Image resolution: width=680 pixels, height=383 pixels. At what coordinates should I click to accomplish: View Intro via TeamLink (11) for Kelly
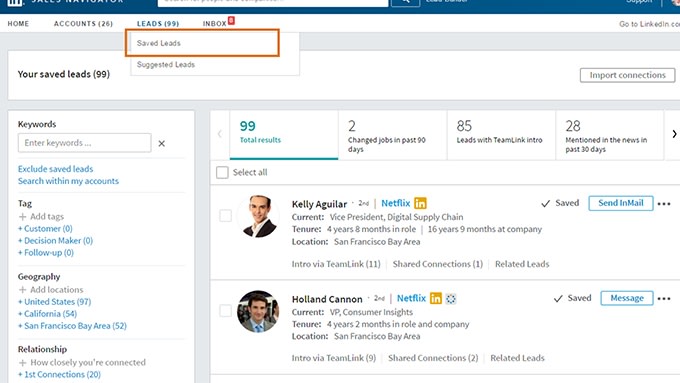[336, 264]
